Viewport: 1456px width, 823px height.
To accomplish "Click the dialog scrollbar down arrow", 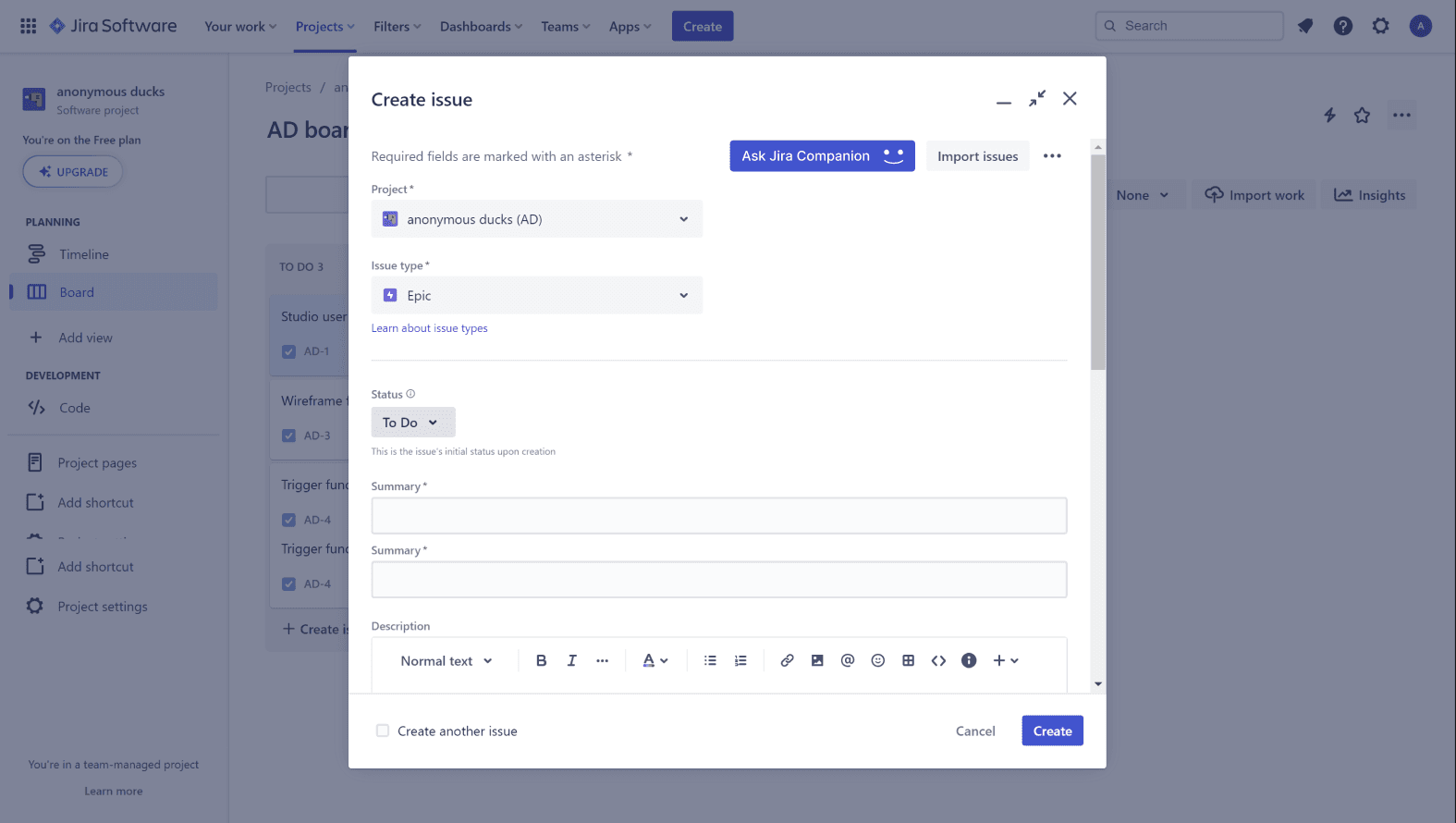I will [1098, 684].
